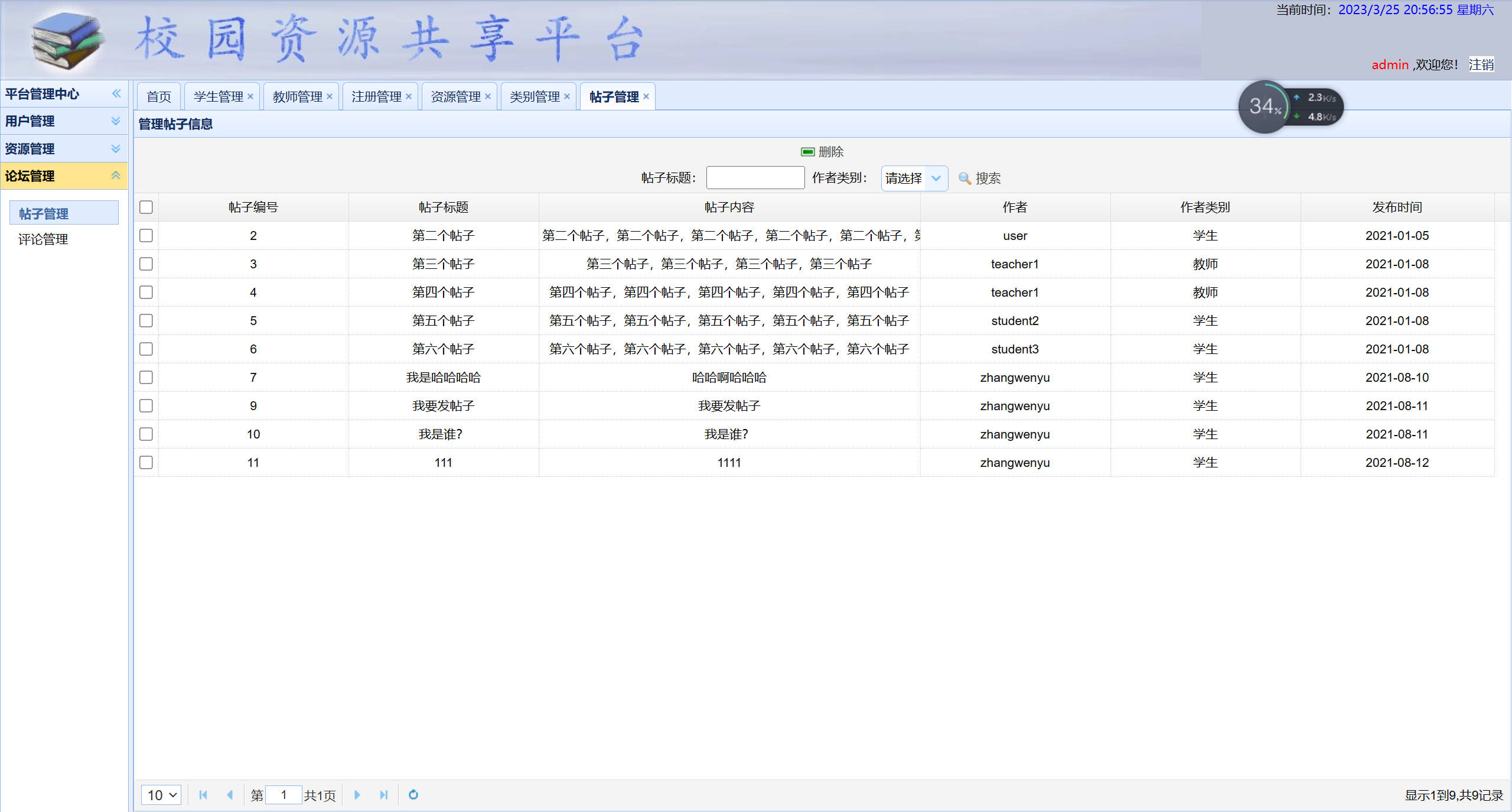1512x812 pixels.
Task: Click the magnifier search icon next to 搜索
Action: click(x=964, y=178)
